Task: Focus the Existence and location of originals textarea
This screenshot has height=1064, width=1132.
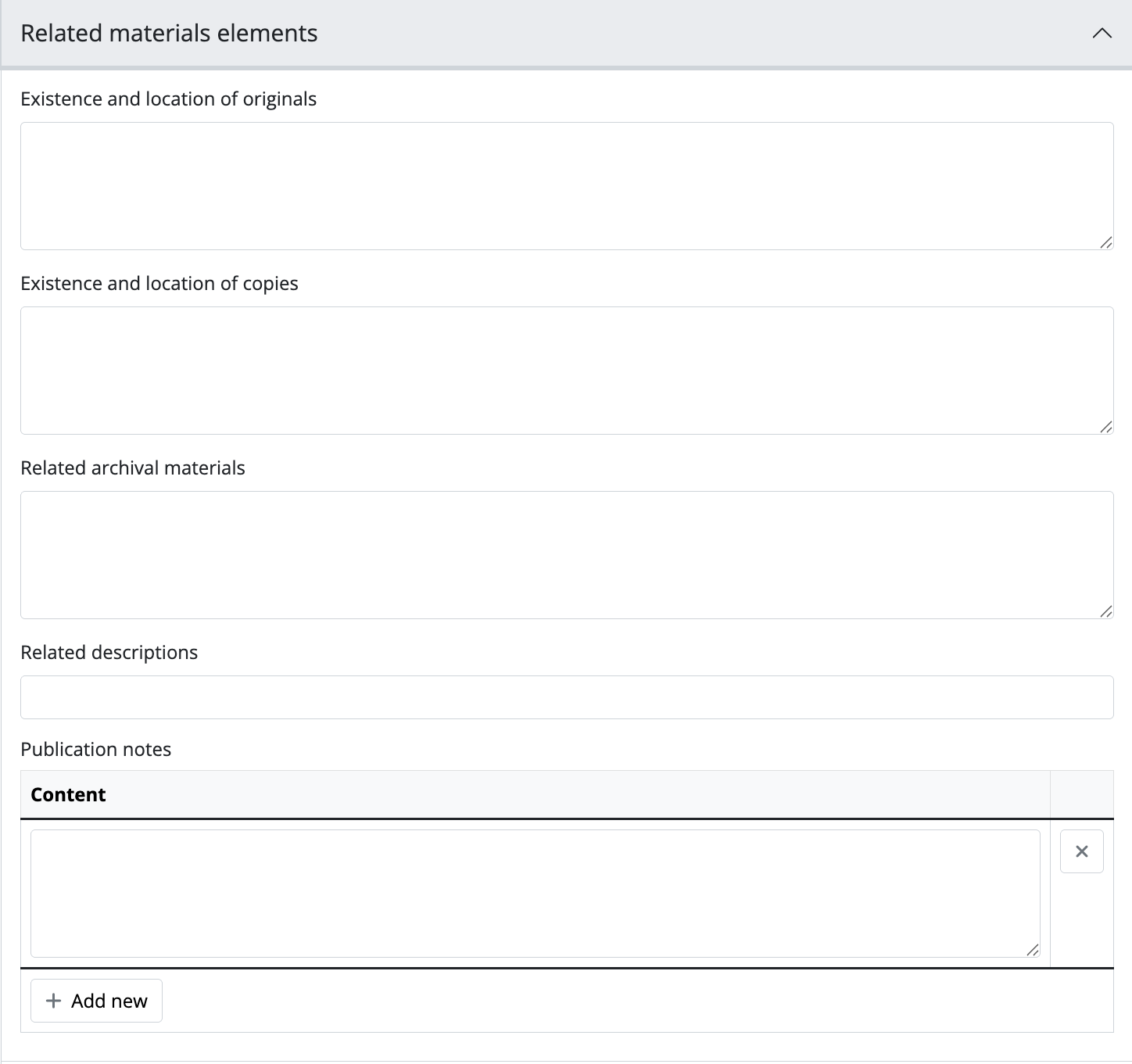Action: [x=566, y=186]
